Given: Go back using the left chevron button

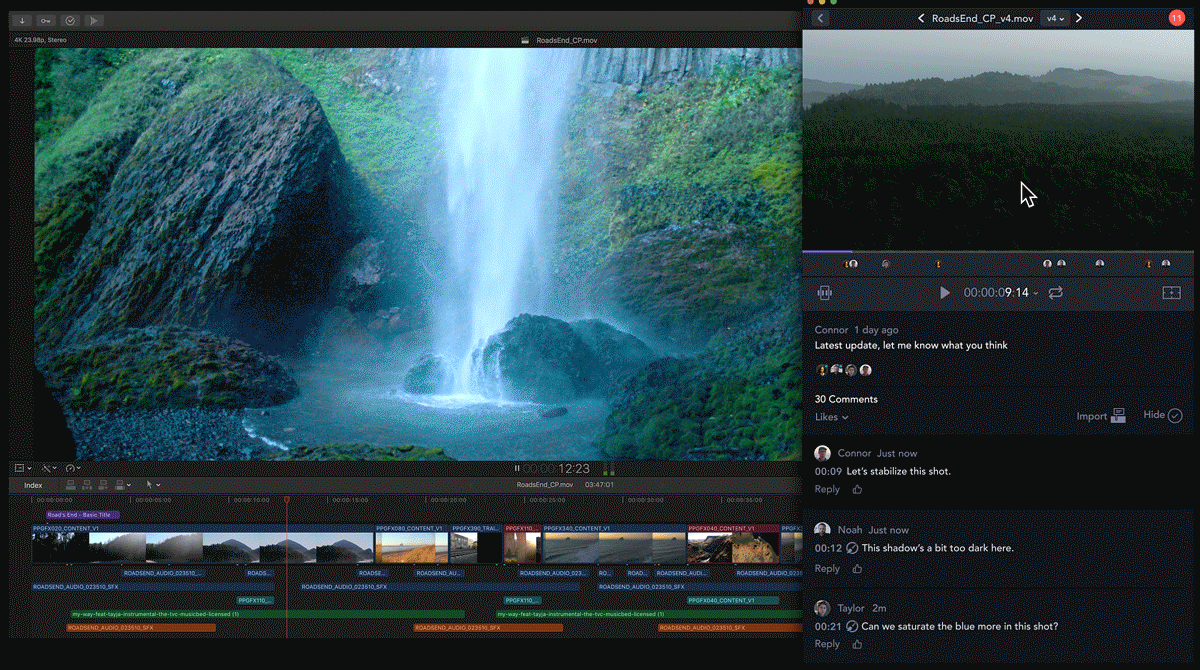Looking at the screenshot, I should point(820,18).
